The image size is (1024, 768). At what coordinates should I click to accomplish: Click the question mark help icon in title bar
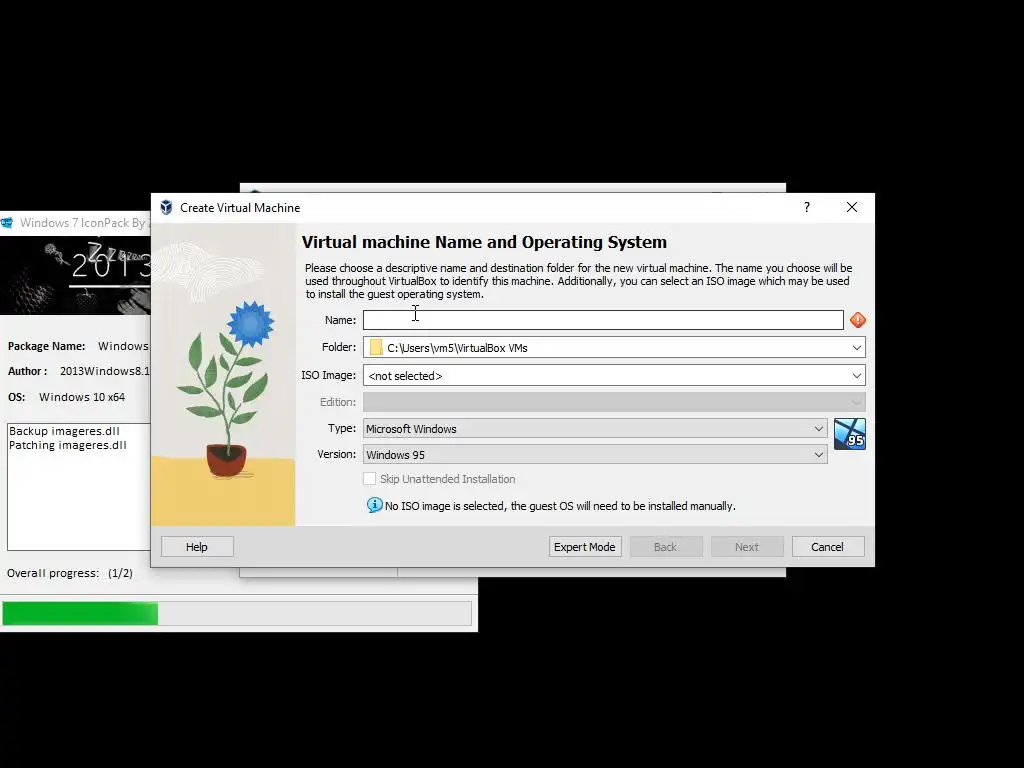pos(807,207)
